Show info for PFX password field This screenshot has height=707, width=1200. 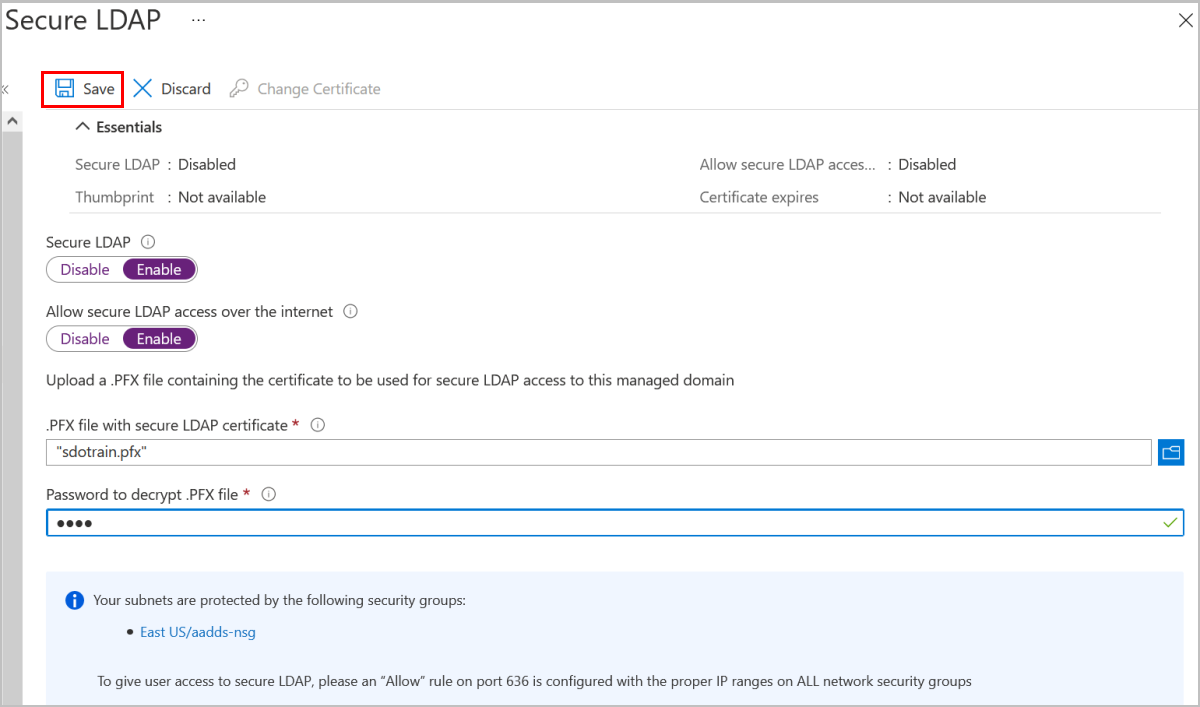(268, 494)
